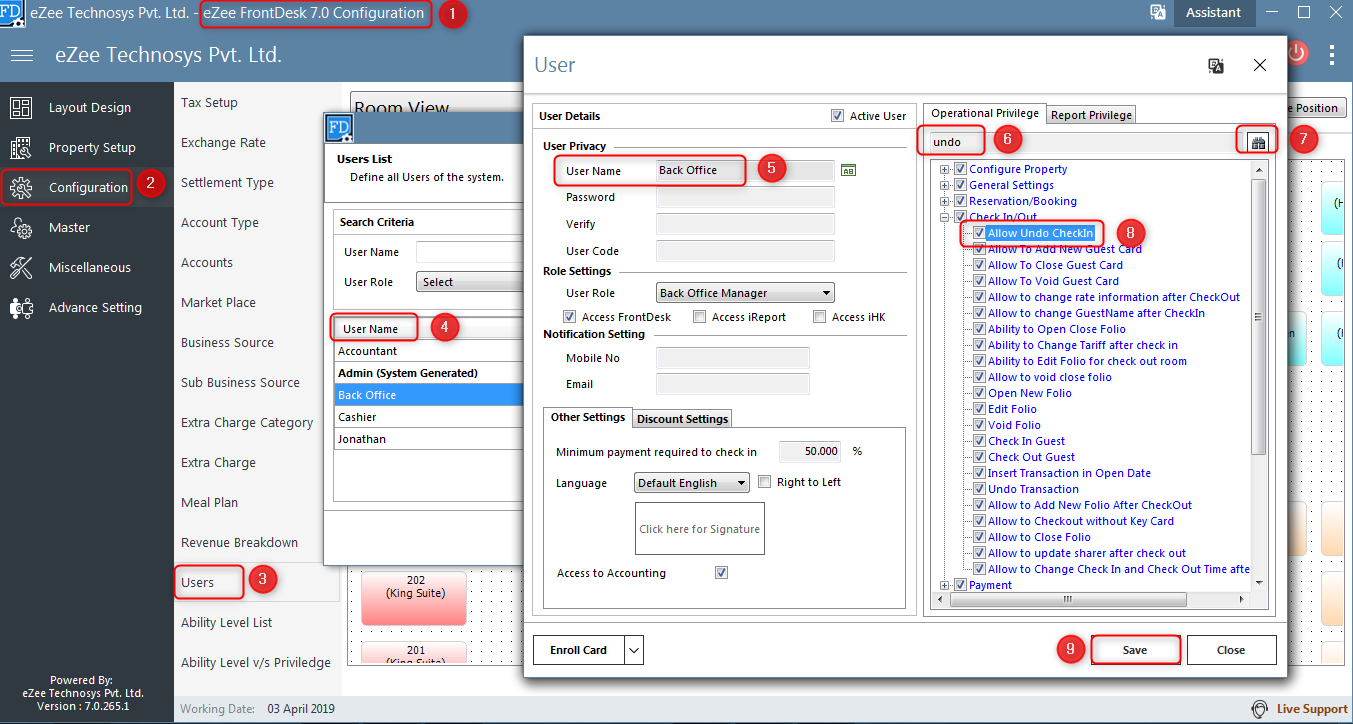
Task: Open the Language dropdown
Action: [691, 483]
